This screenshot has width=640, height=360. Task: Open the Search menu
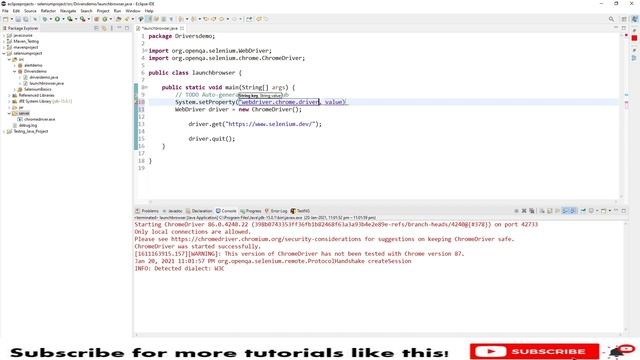pyautogui.click(x=86, y=11)
